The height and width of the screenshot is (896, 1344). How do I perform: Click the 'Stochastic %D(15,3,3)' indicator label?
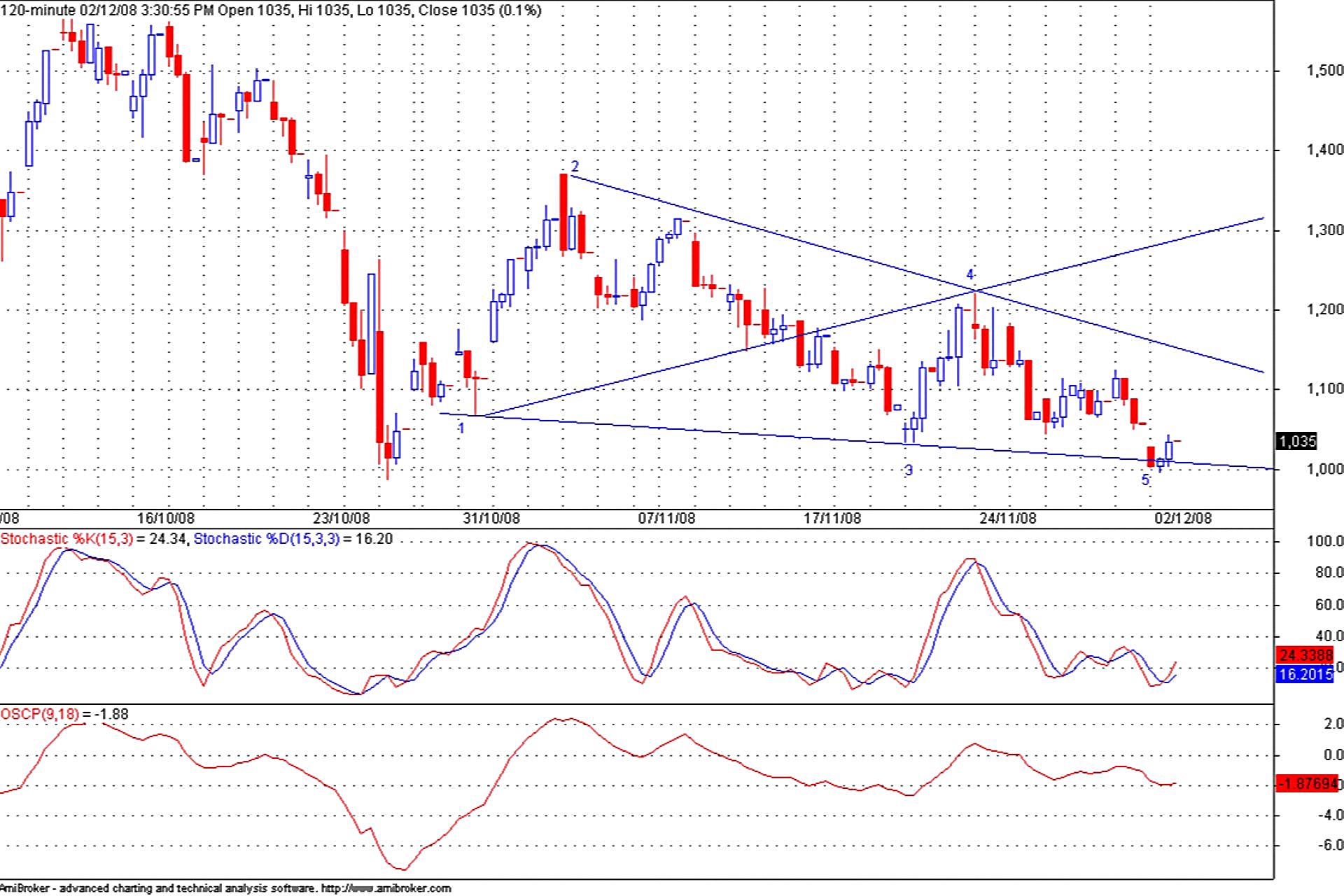[266, 538]
